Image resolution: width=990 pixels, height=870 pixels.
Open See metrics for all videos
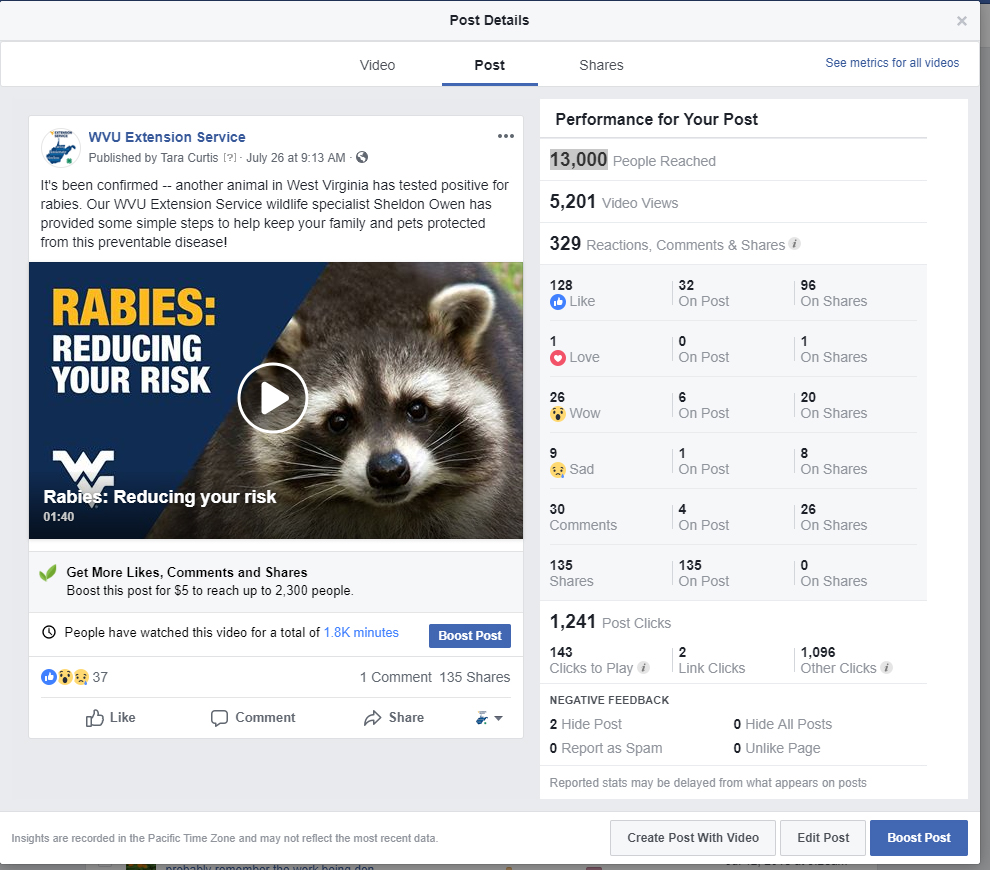pyautogui.click(x=891, y=62)
